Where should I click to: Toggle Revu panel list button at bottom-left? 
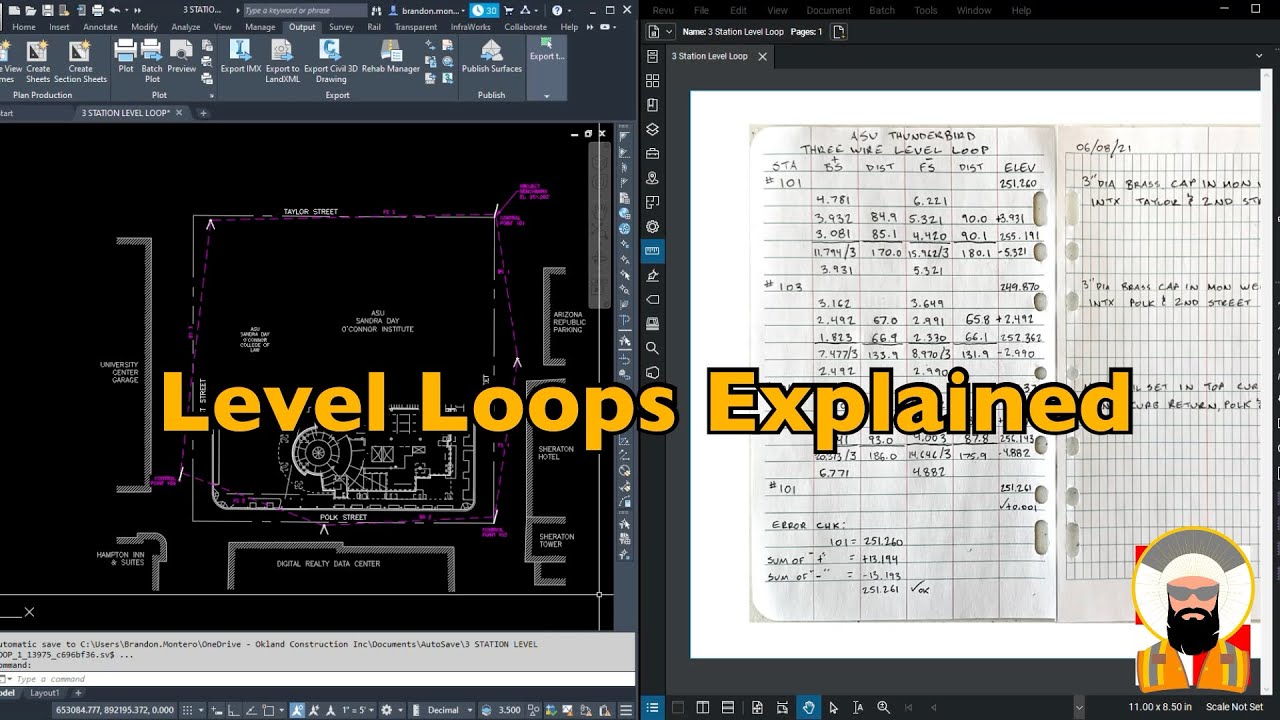pos(652,707)
